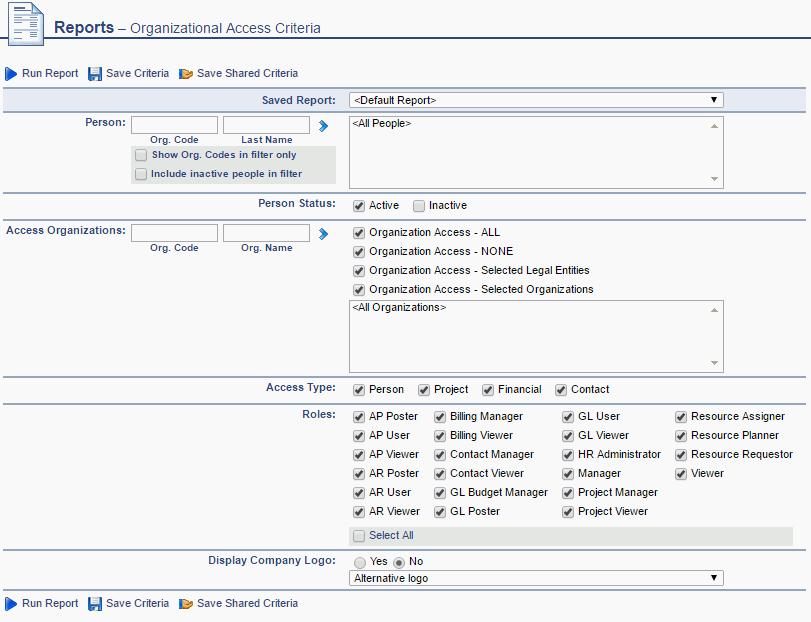Click the Save Shared Criteria link at top
This screenshot has width=811, height=622.
247,73
